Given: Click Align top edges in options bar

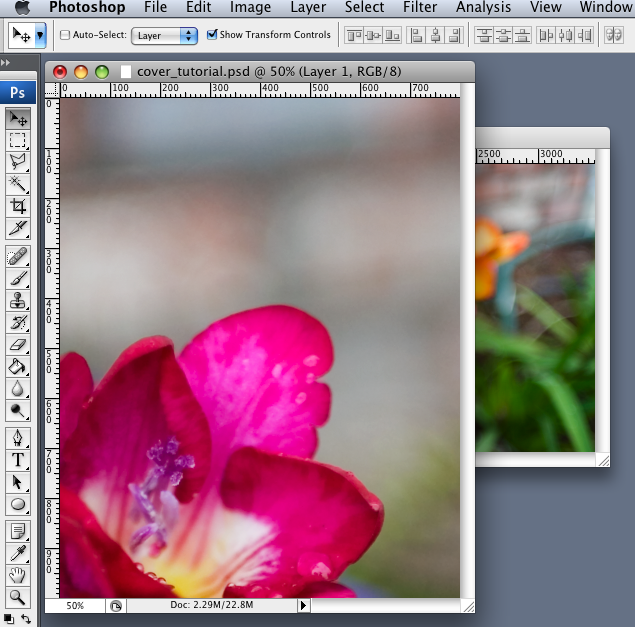Looking at the screenshot, I should [354, 36].
